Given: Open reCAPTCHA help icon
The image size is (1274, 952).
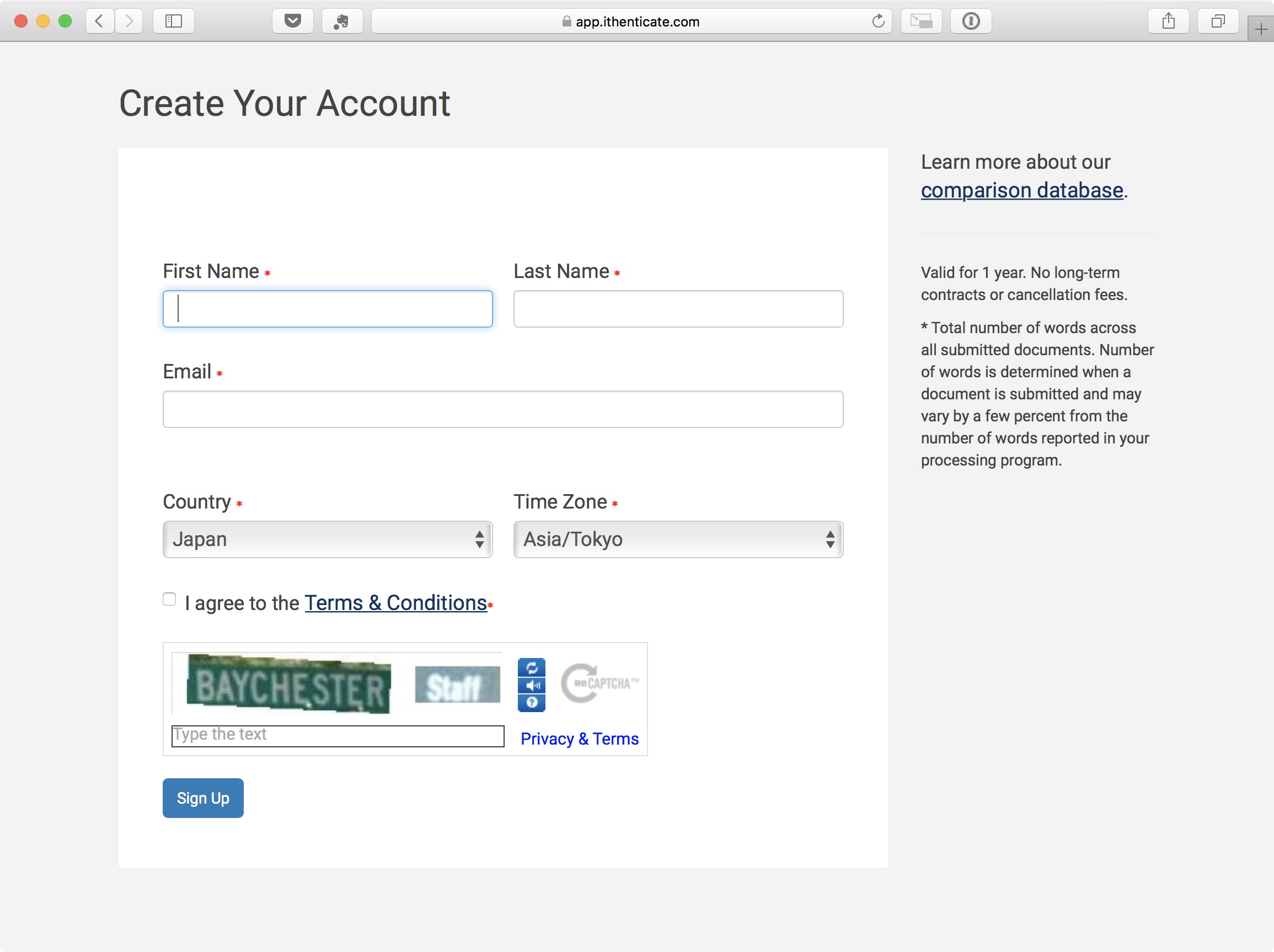Looking at the screenshot, I should tap(532, 702).
